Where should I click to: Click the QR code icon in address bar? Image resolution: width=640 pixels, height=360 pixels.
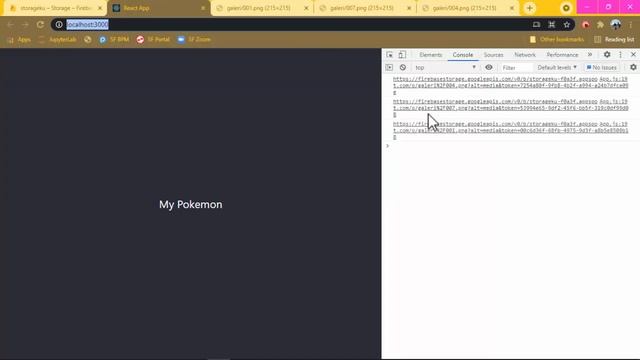(551, 25)
